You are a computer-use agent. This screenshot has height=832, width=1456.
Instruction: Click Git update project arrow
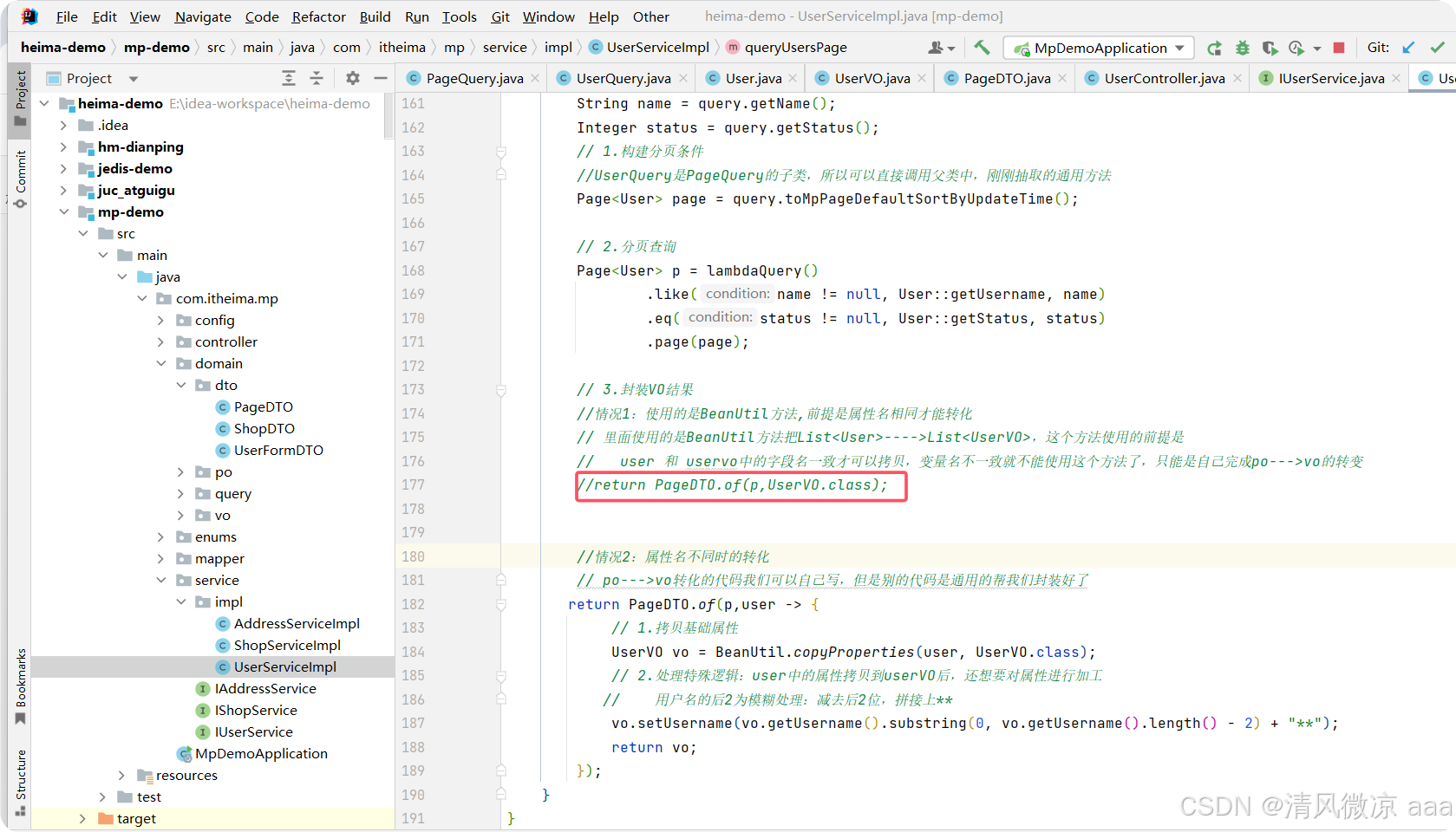[x=1409, y=48]
